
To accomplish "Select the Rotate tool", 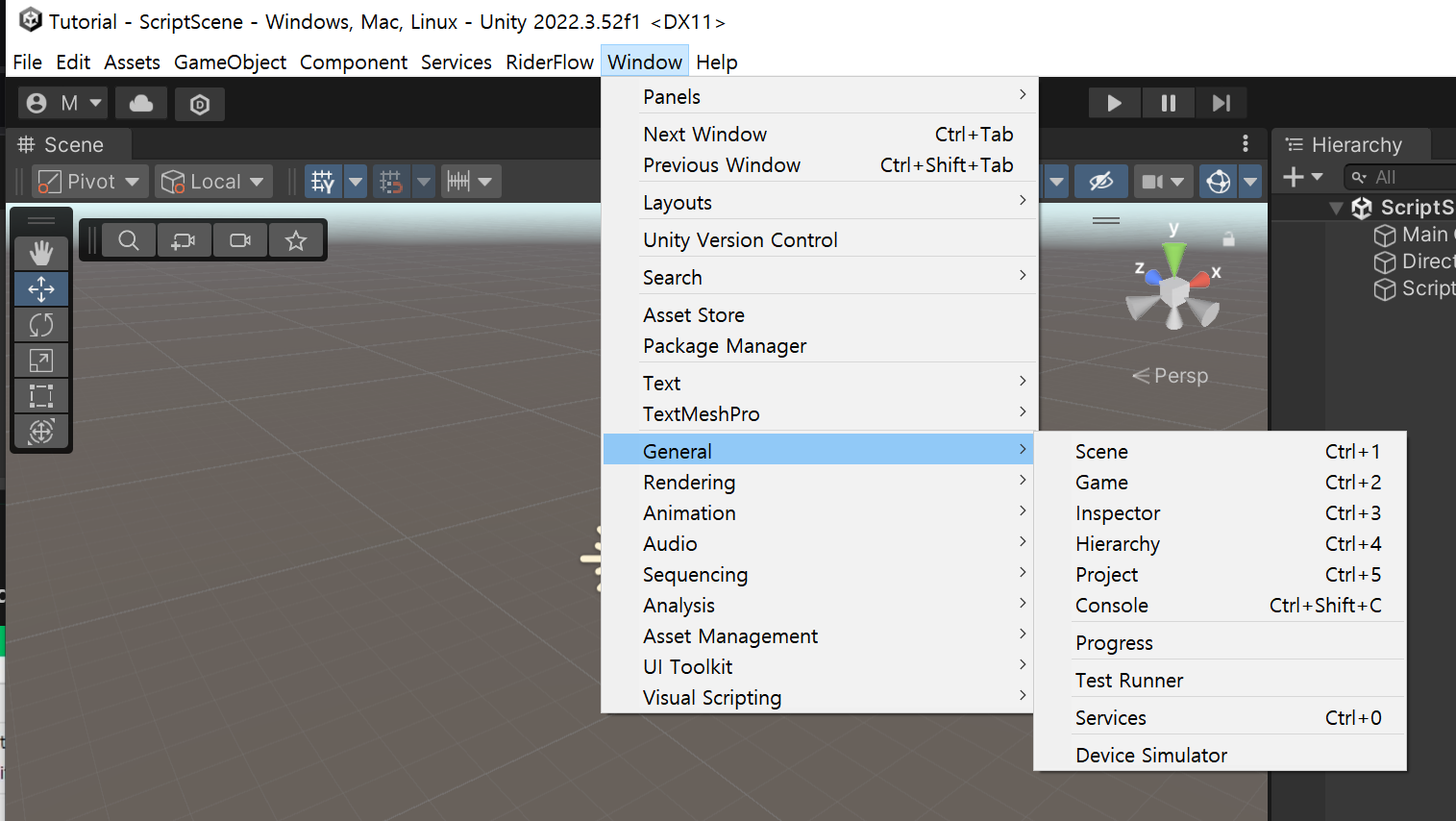I will click(41, 325).
